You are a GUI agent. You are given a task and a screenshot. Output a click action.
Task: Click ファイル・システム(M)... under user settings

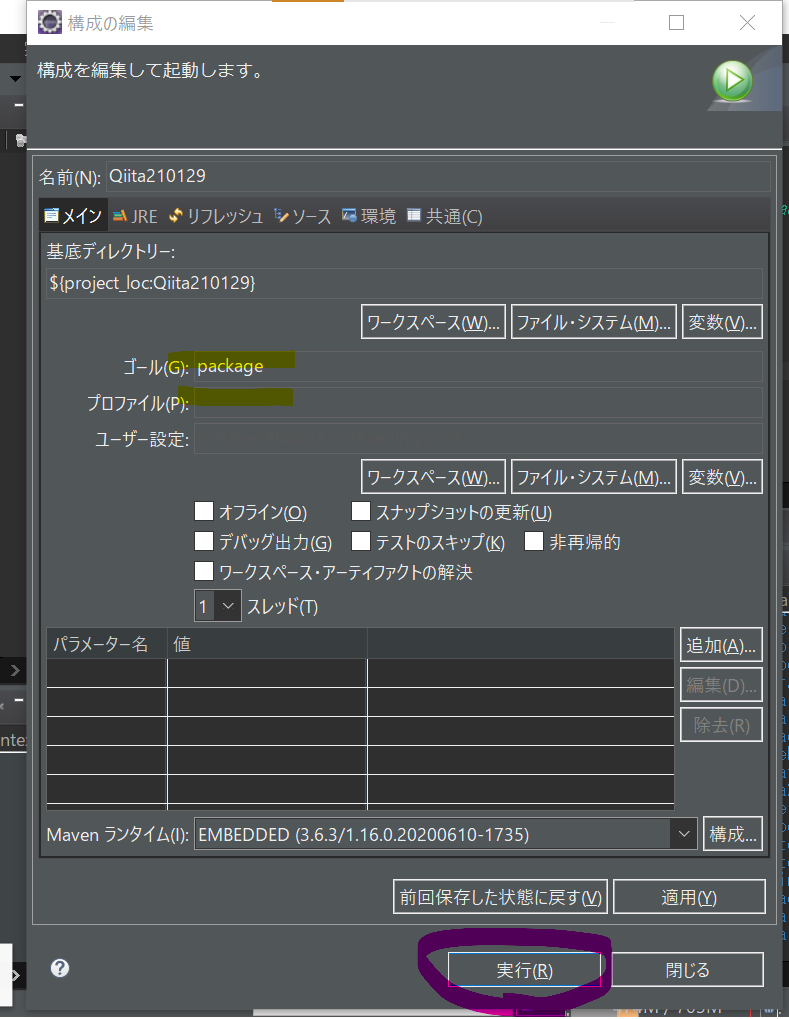click(x=594, y=478)
